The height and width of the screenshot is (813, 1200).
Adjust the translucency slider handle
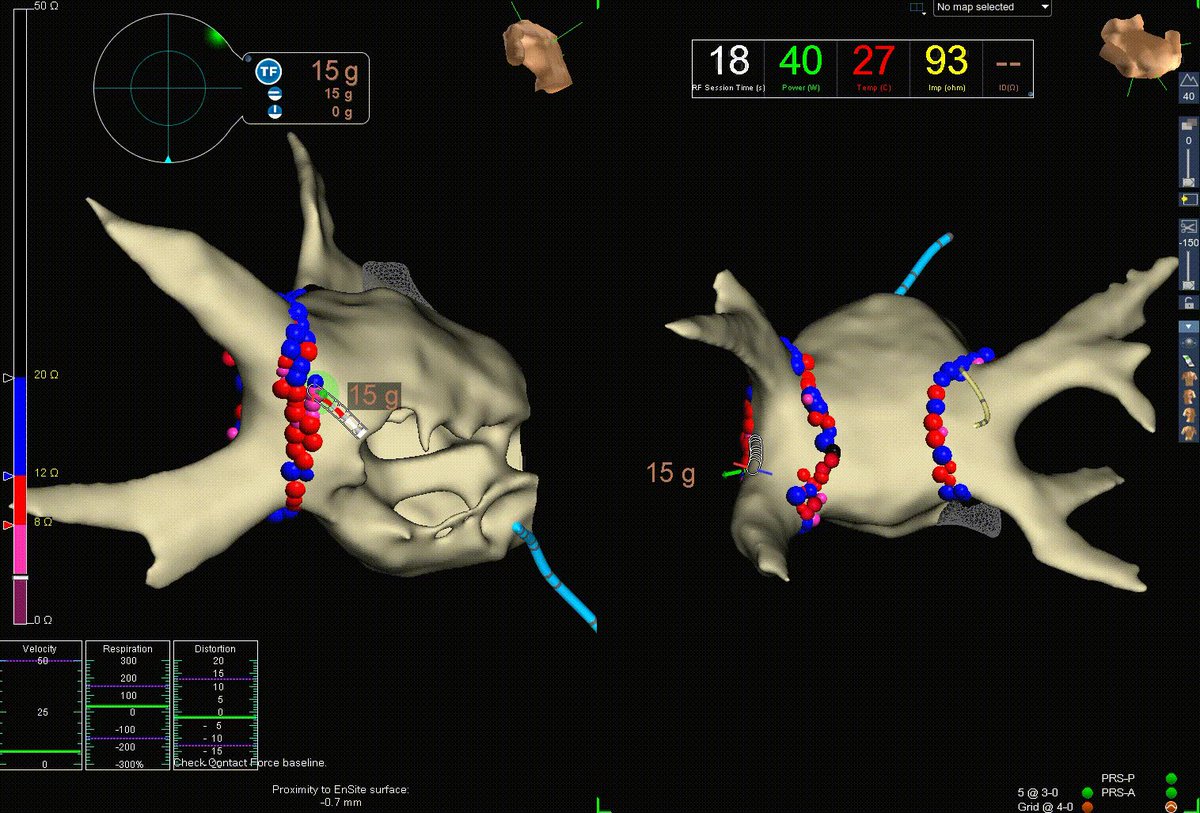(1188, 182)
